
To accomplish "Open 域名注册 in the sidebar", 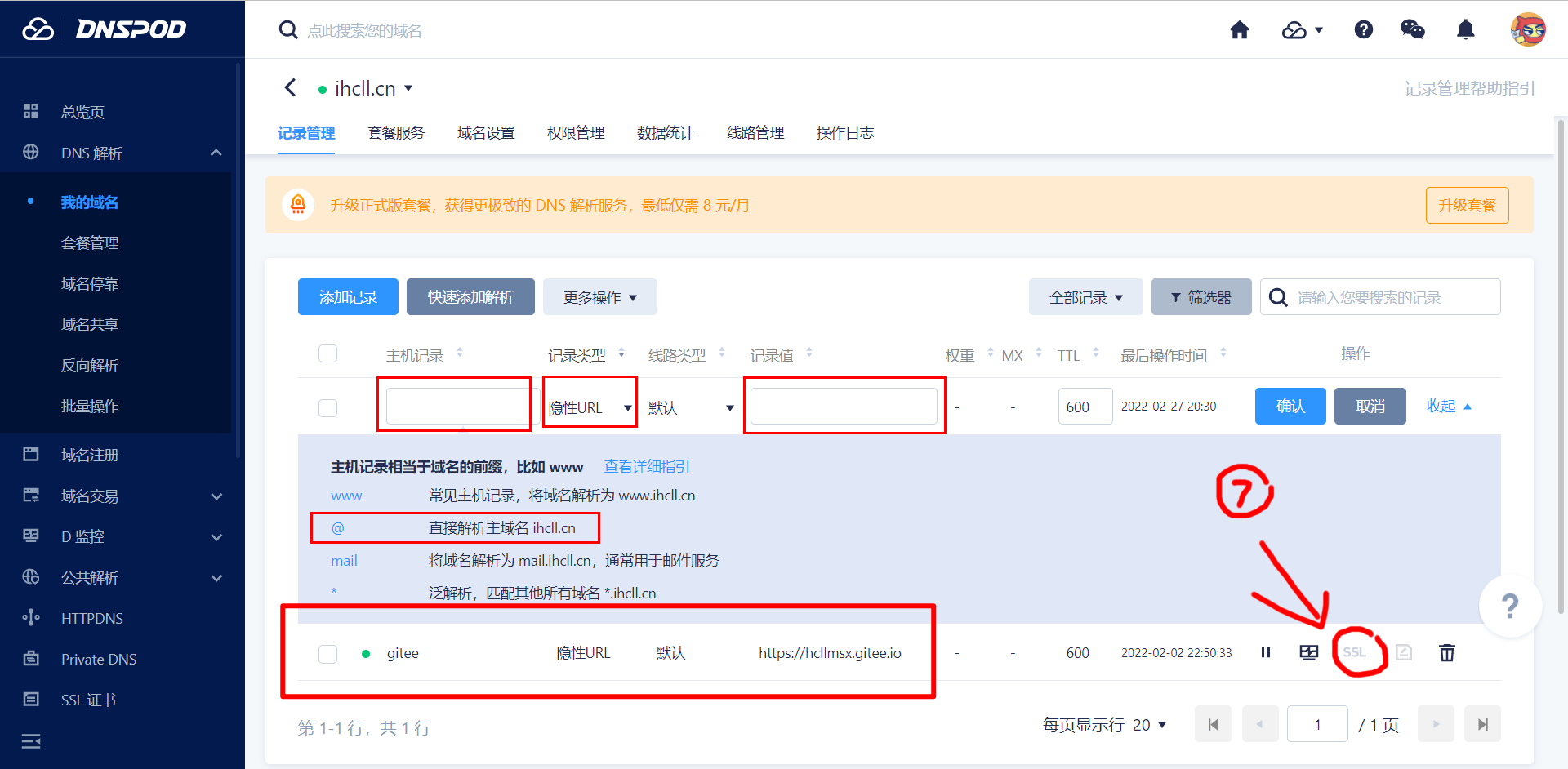I will click(x=91, y=455).
